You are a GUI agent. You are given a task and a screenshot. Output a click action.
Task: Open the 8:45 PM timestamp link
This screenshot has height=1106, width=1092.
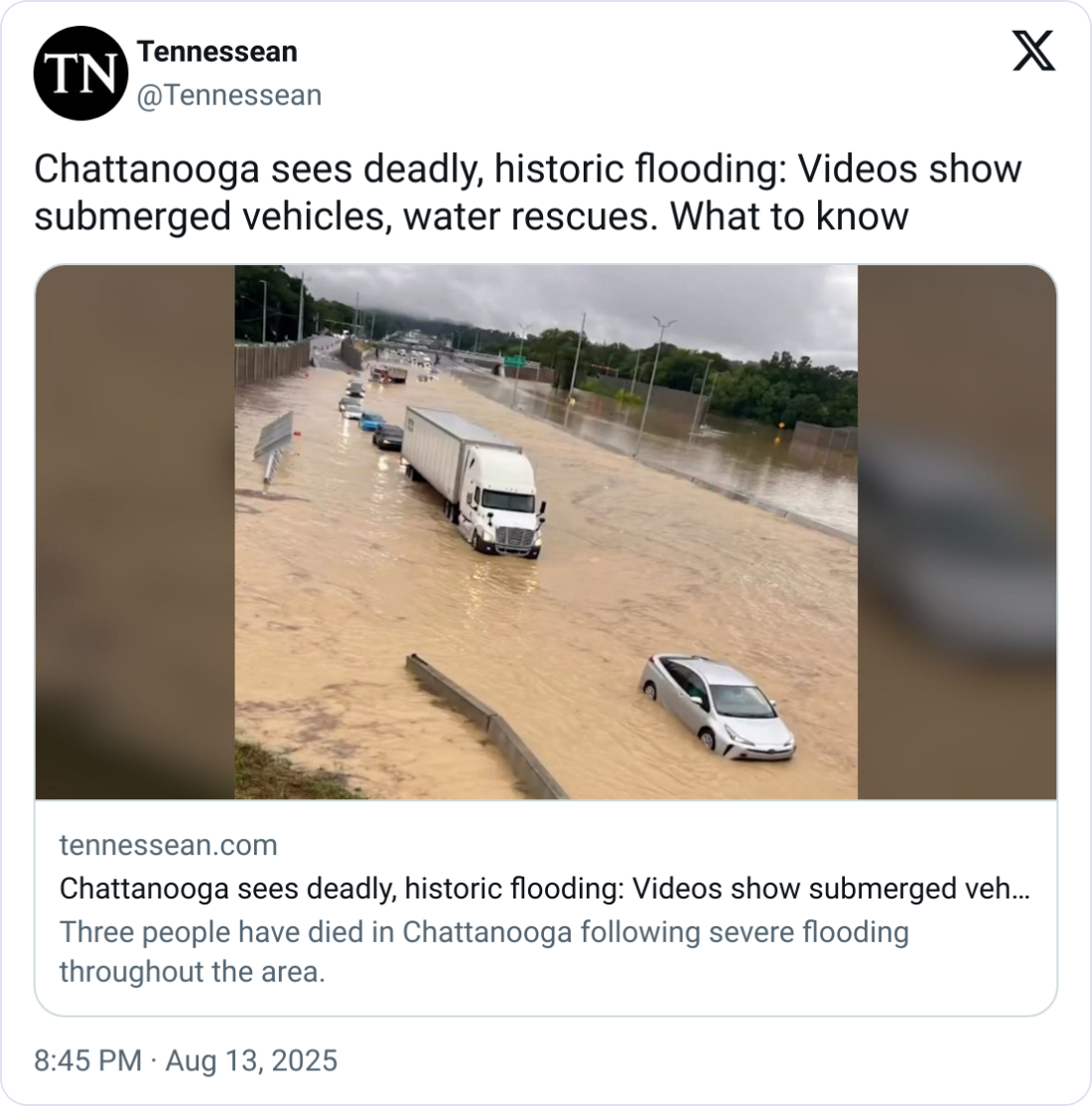coord(88,1060)
